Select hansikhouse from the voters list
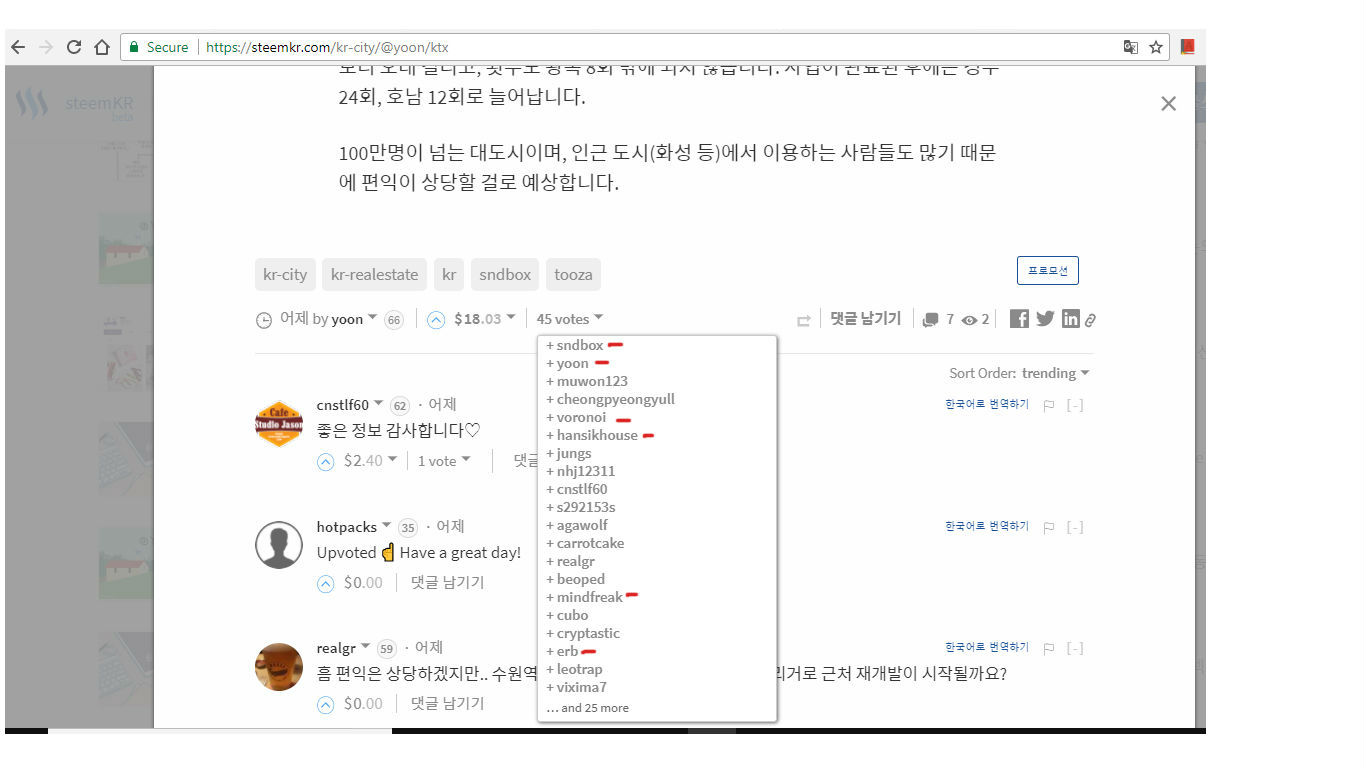The width and height of the screenshot is (1366, 768). pyautogui.click(x=593, y=435)
